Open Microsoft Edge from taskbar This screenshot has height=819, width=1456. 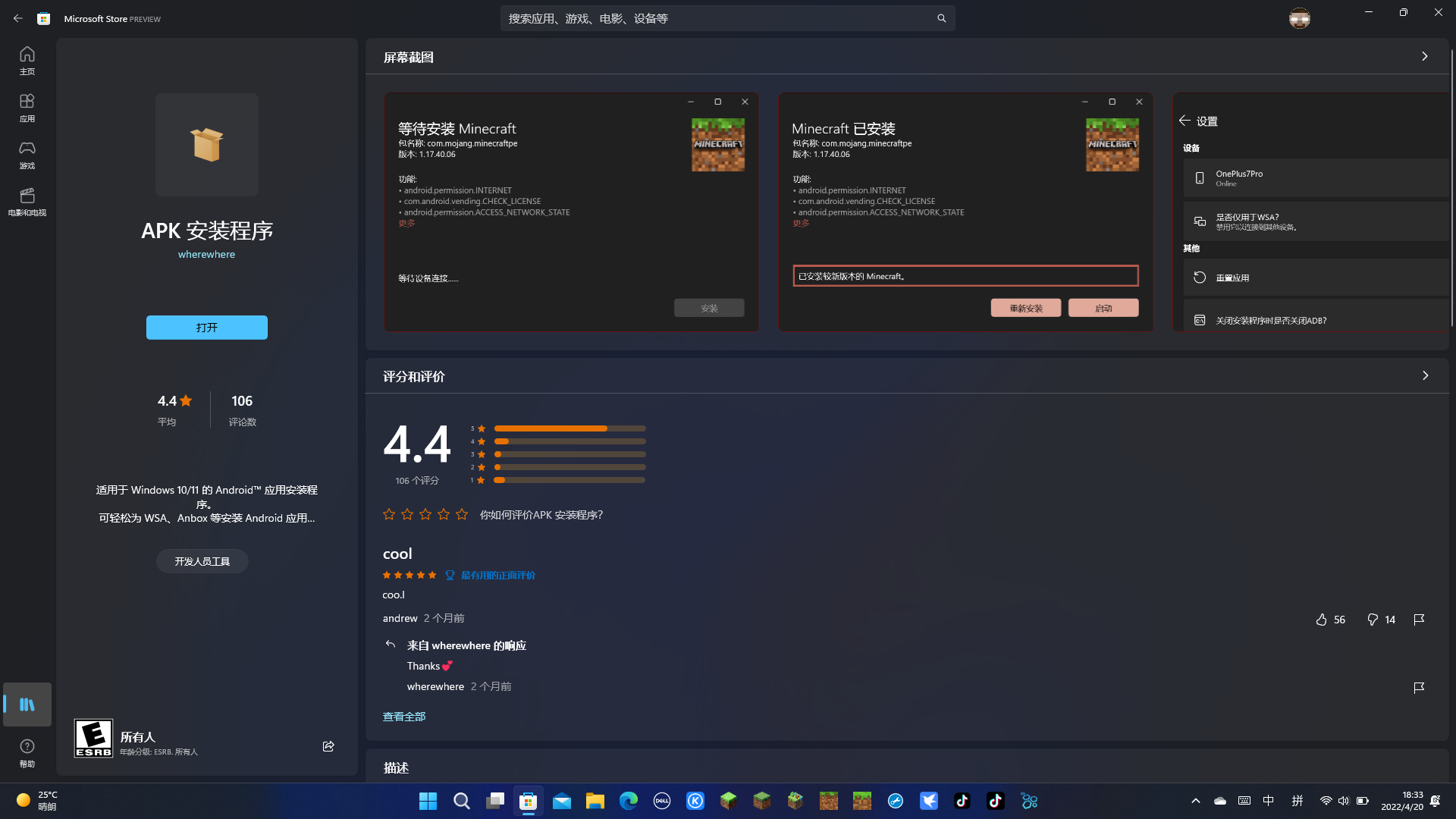(629, 801)
